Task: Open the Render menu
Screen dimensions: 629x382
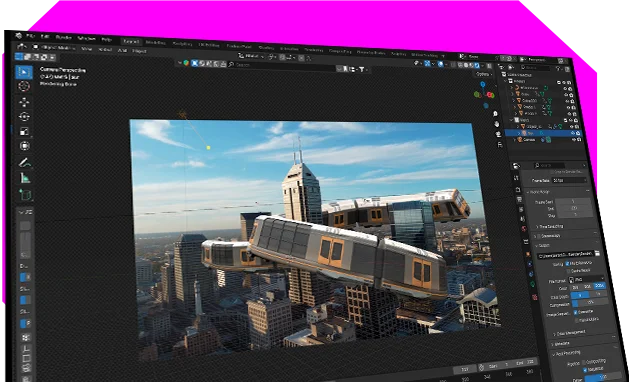Action: point(63,38)
